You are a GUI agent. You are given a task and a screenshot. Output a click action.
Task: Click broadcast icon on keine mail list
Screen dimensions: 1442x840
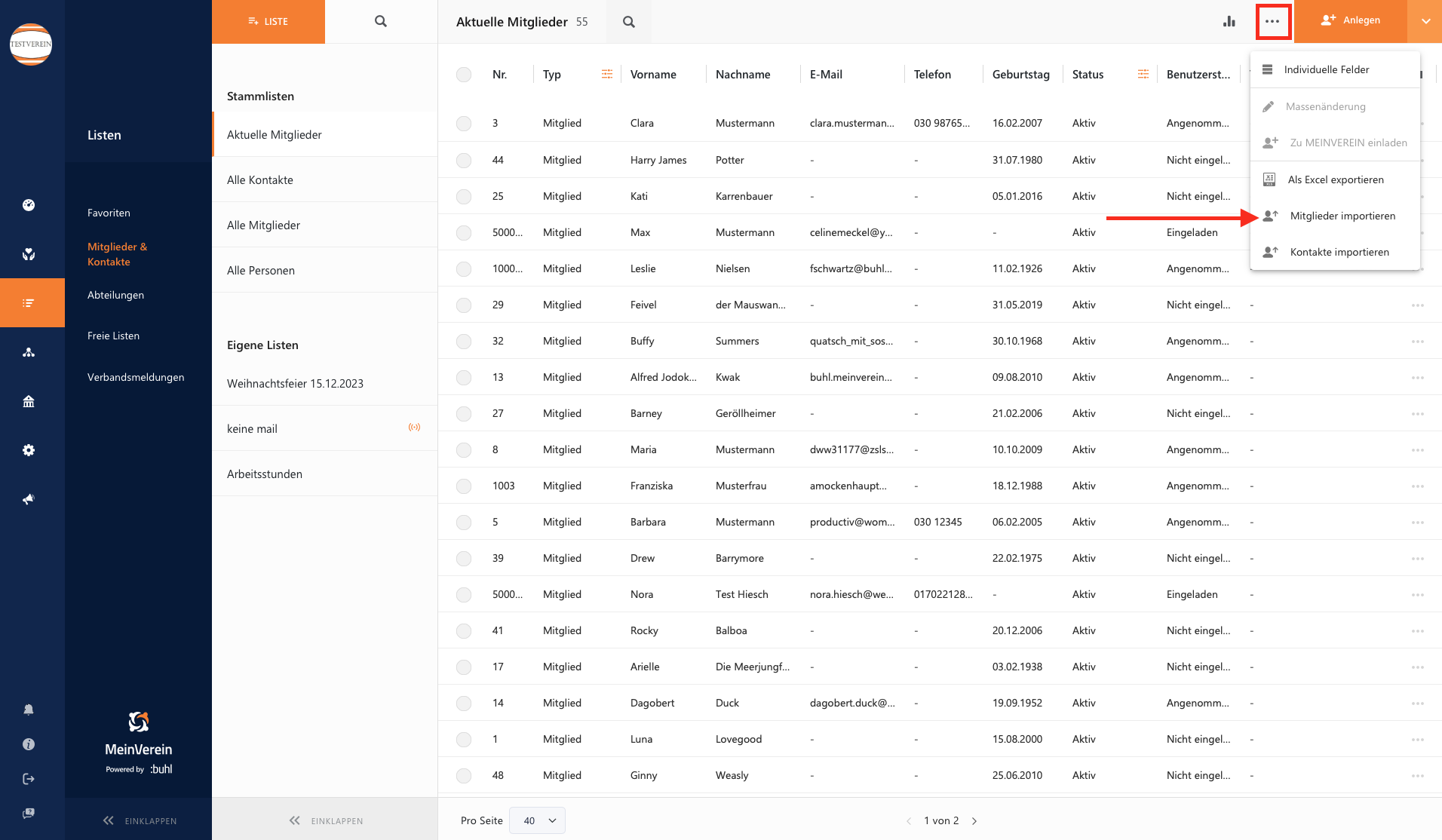pyautogui.click(x=415, y=428)
